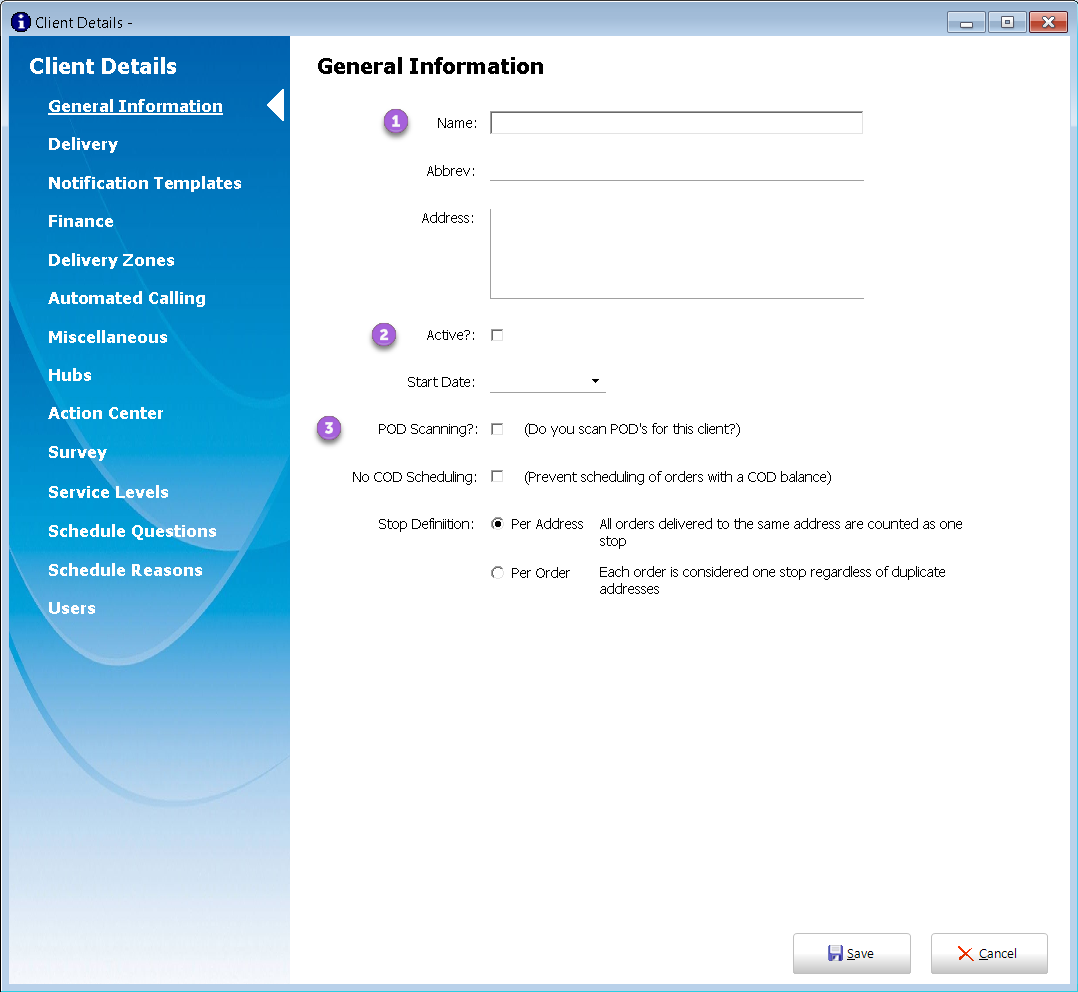Select the Per Order stop definition
Screen dimensions: 1078x992
(497, 573)
